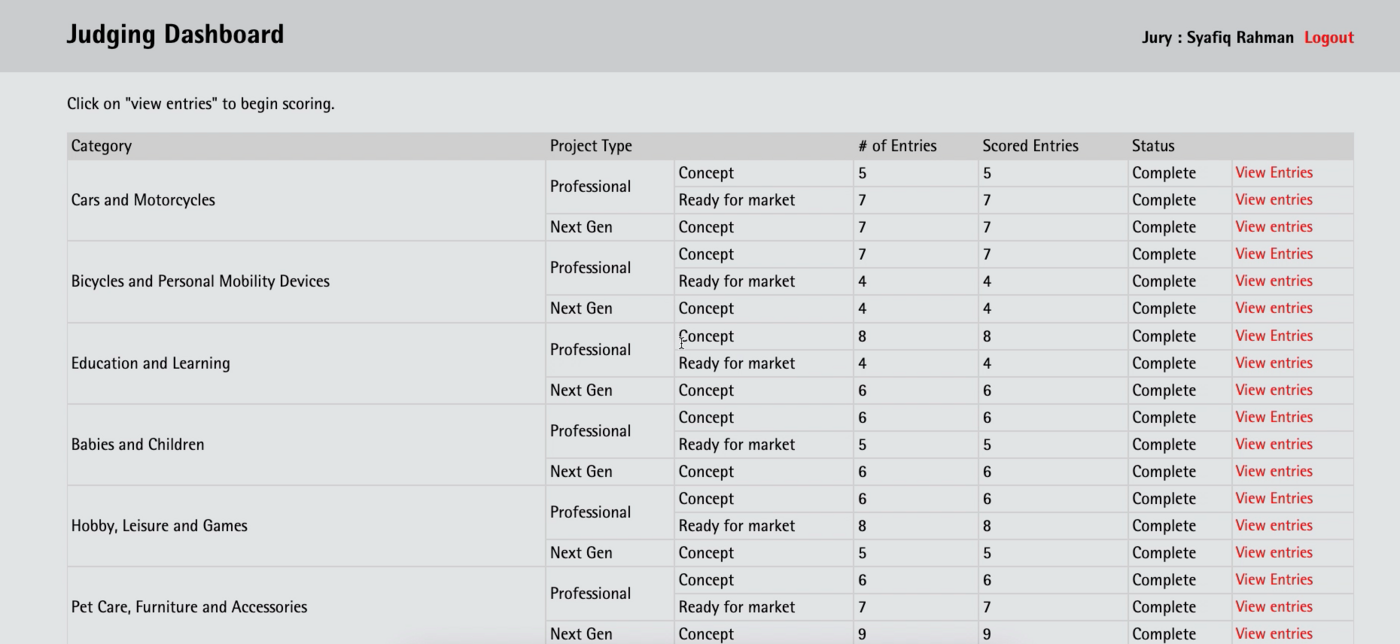View Education and Learning Next Gen entries
This screenshot has height=644, width=1400.
pos(1273,390)
